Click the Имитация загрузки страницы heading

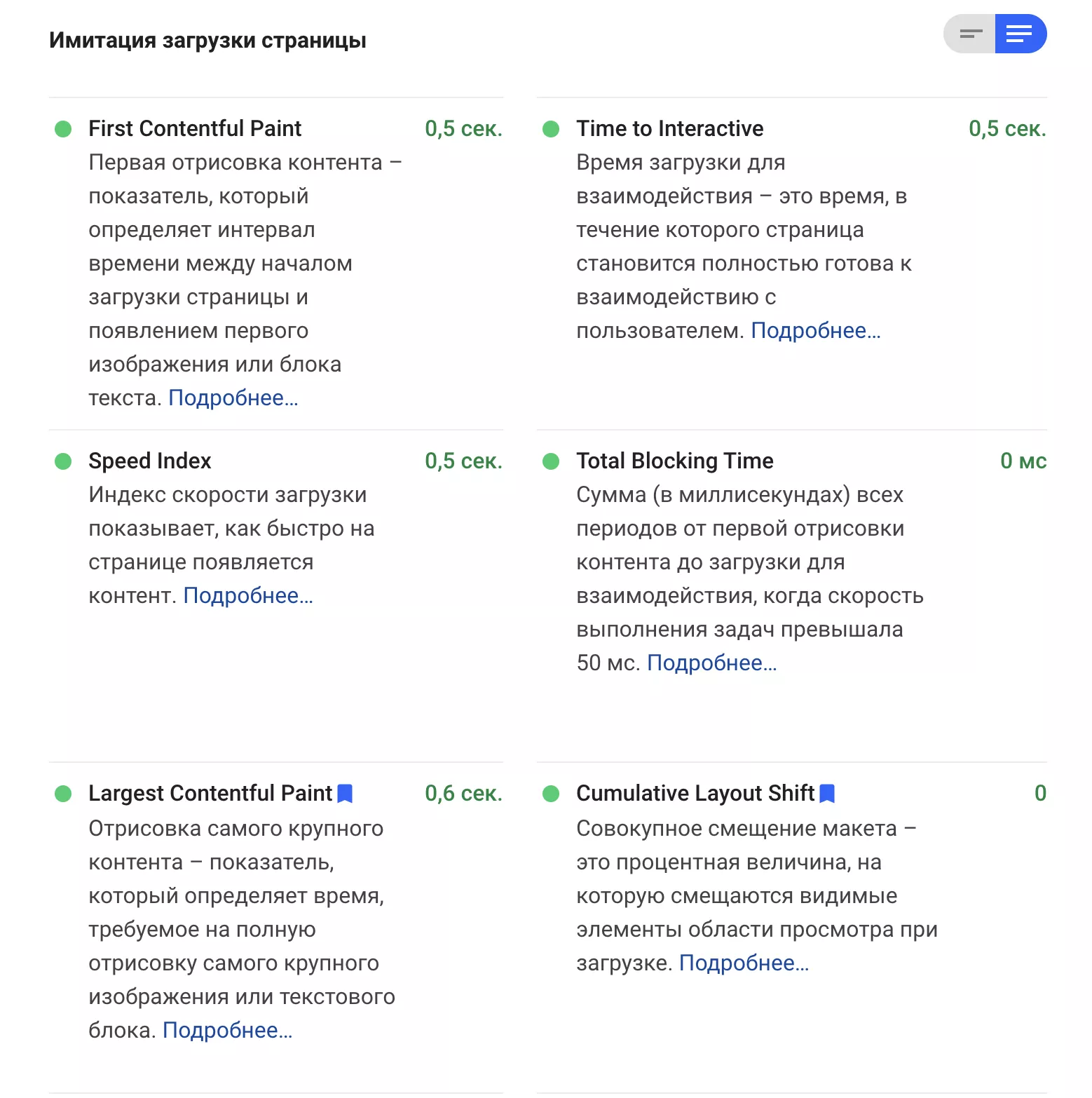(207, 41)
